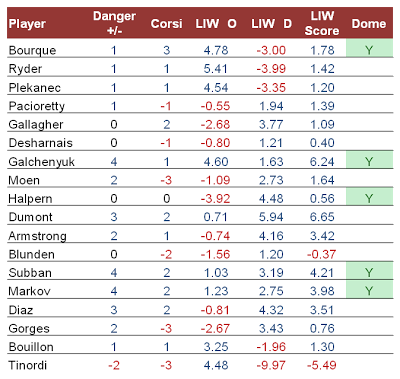The width and height of the screenshot is (400, 379).
Task: Select Markov's green Dome Y cell
Action: coord(369,289)
